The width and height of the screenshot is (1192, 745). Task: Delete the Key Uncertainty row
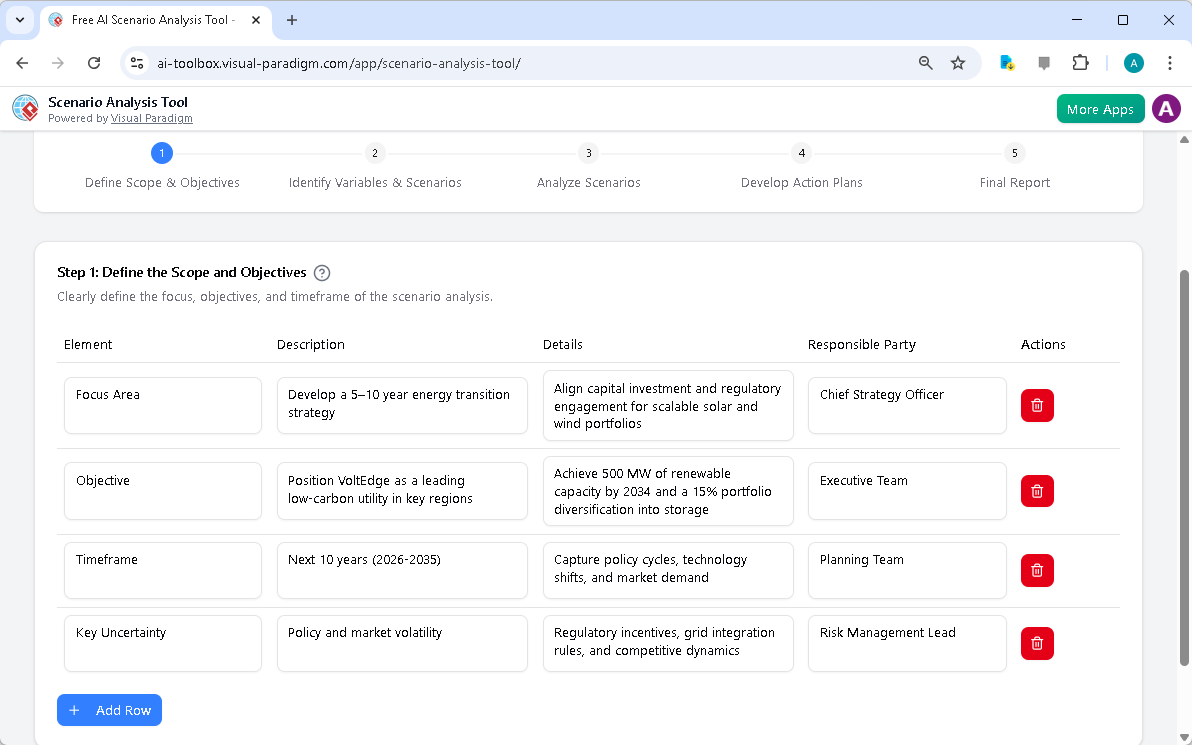point(1037,643)
